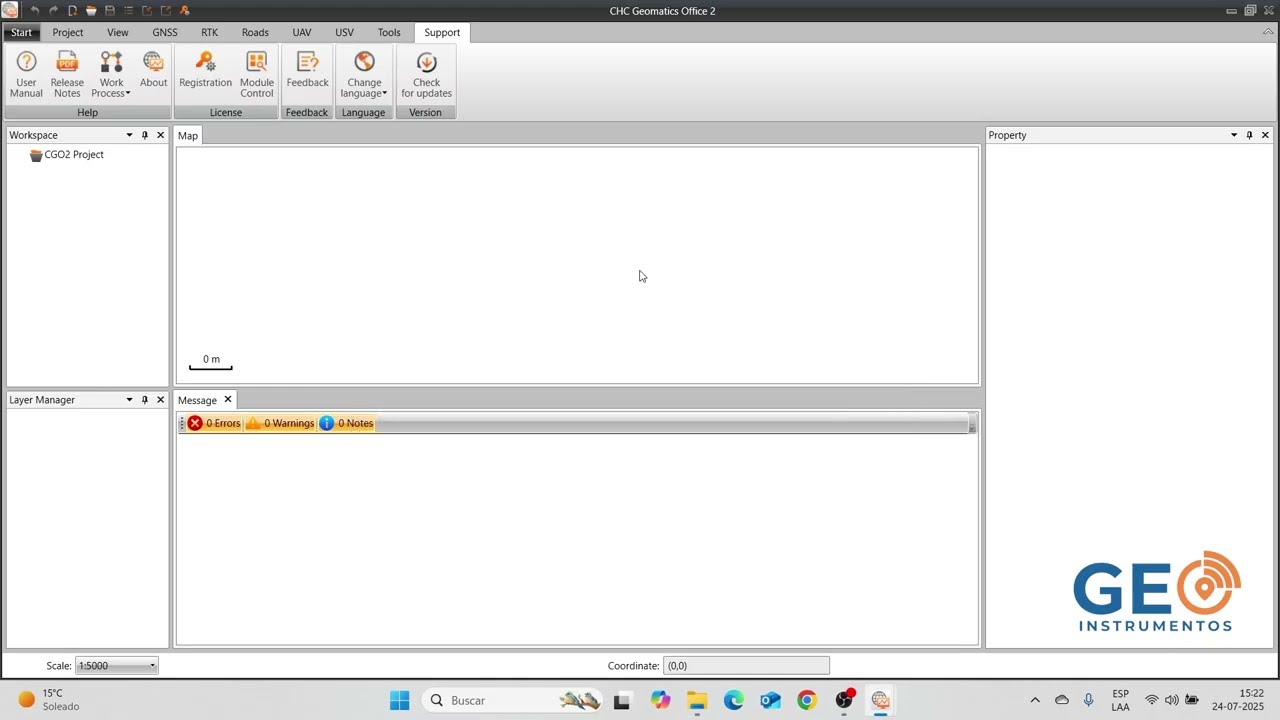Click the CHC application logo icon
The image size is (1280, 720).
click(x=10, y=10)
